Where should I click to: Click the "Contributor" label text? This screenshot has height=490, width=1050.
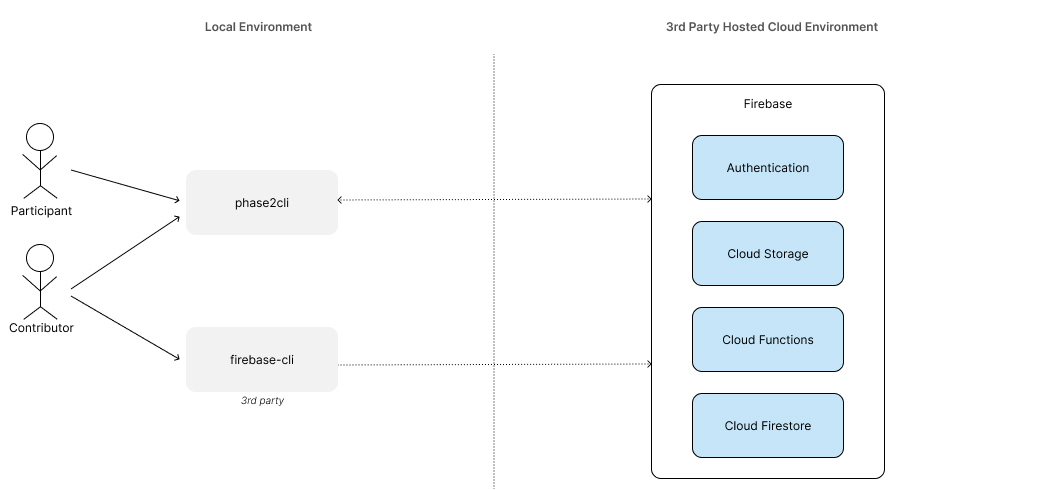(42, 328)
